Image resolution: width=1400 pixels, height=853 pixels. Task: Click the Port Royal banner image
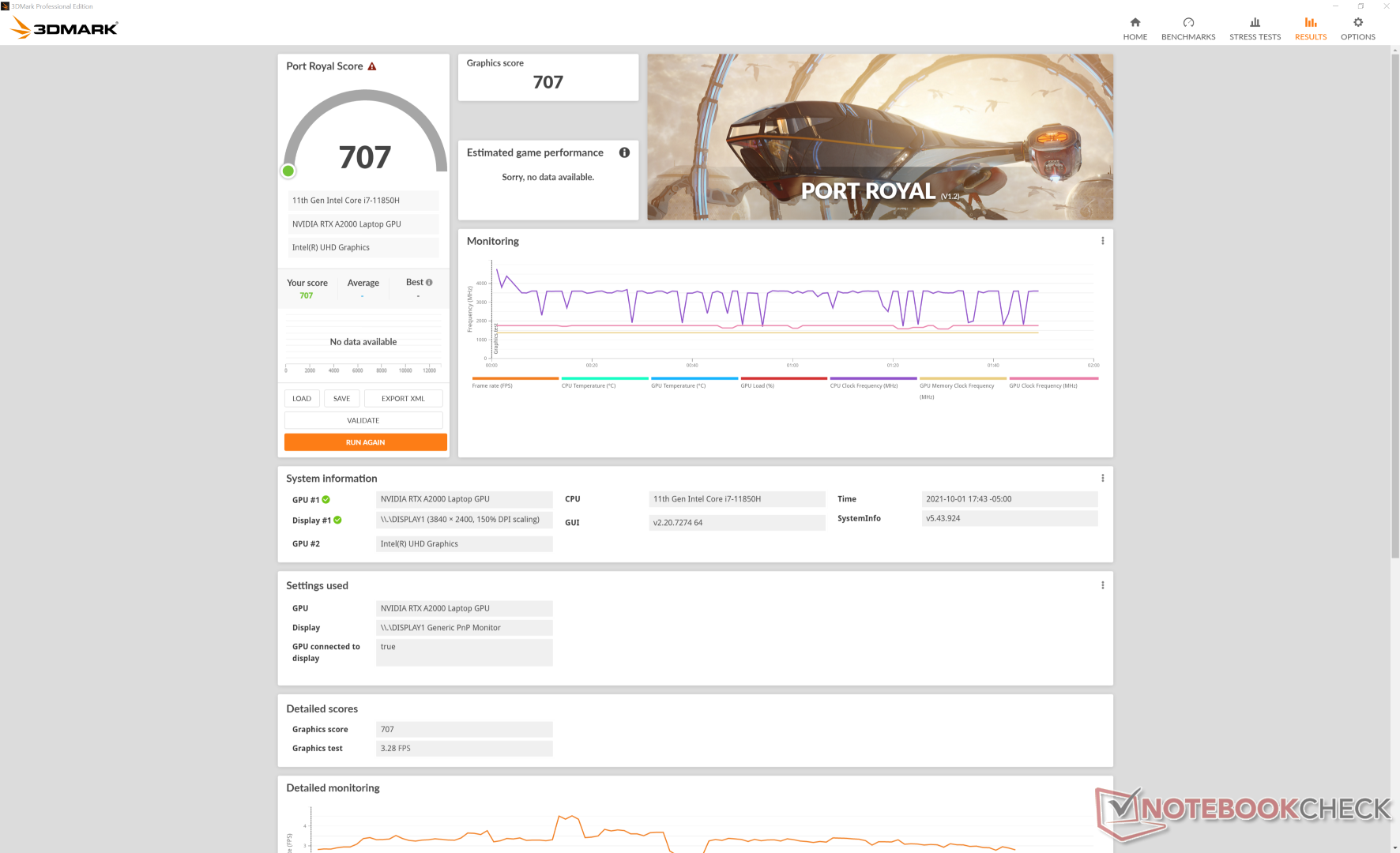[x=879, y=137]
